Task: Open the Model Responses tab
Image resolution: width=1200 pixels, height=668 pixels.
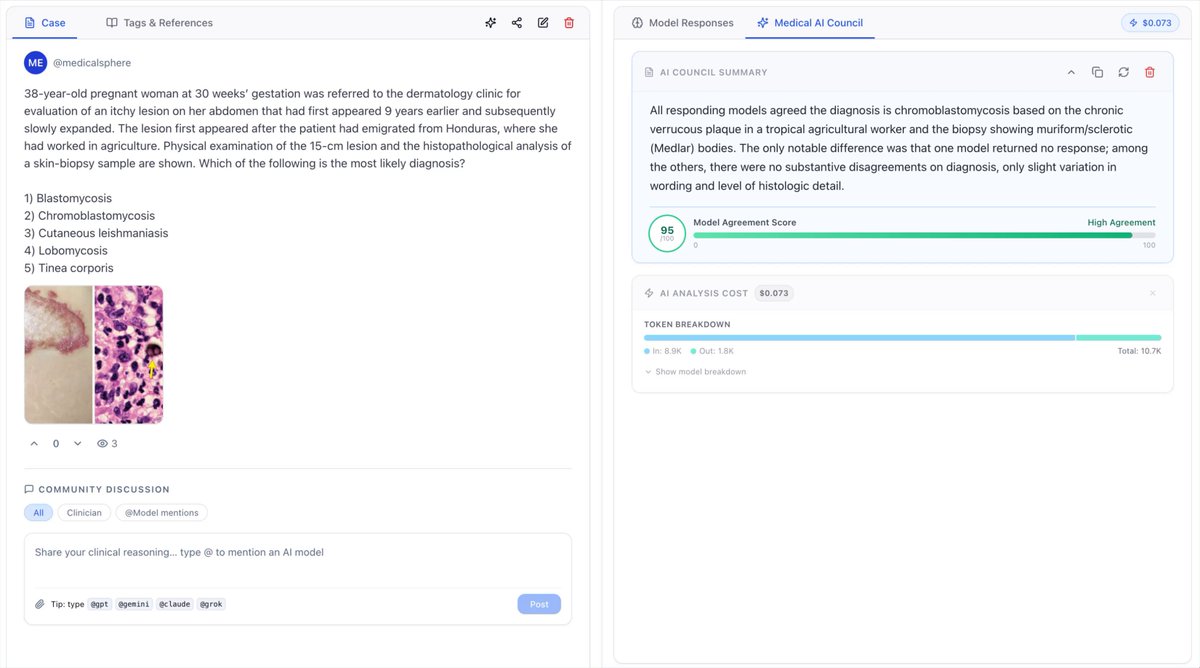Action: [x=682, y=23]
